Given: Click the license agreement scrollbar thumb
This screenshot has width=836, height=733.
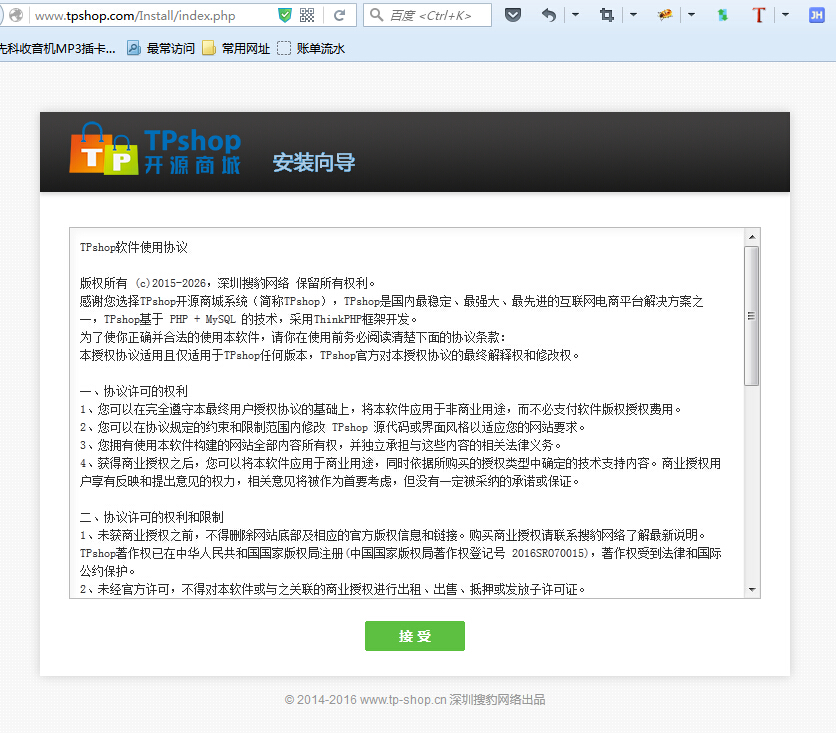Looking at the screenshot, I should pos(751,316).
